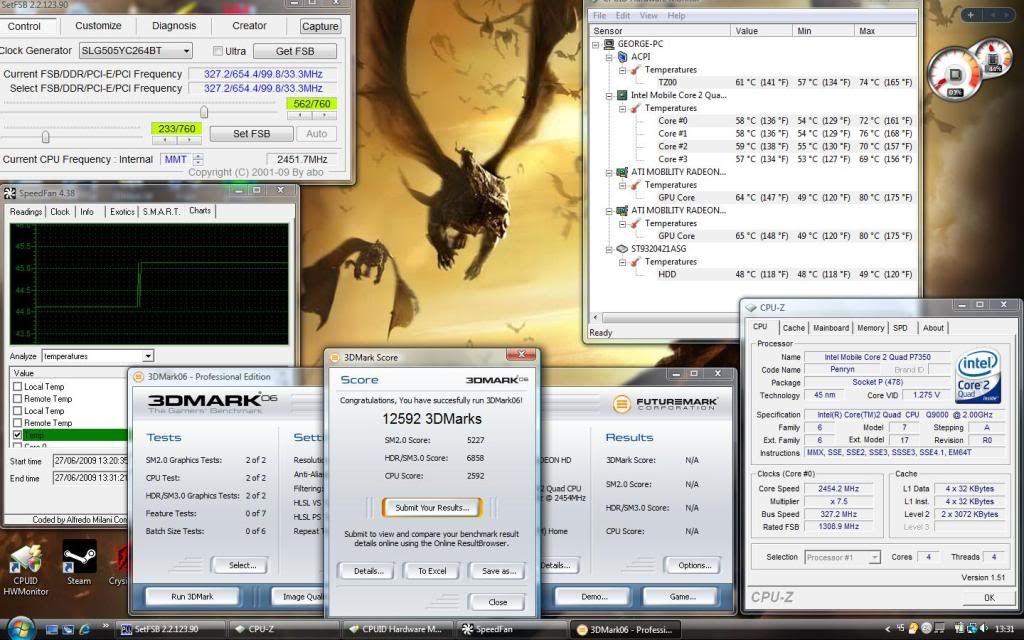Click the system tray clock showing 13:31
Screen dimensions: 1024x640
pos(1004,630)
